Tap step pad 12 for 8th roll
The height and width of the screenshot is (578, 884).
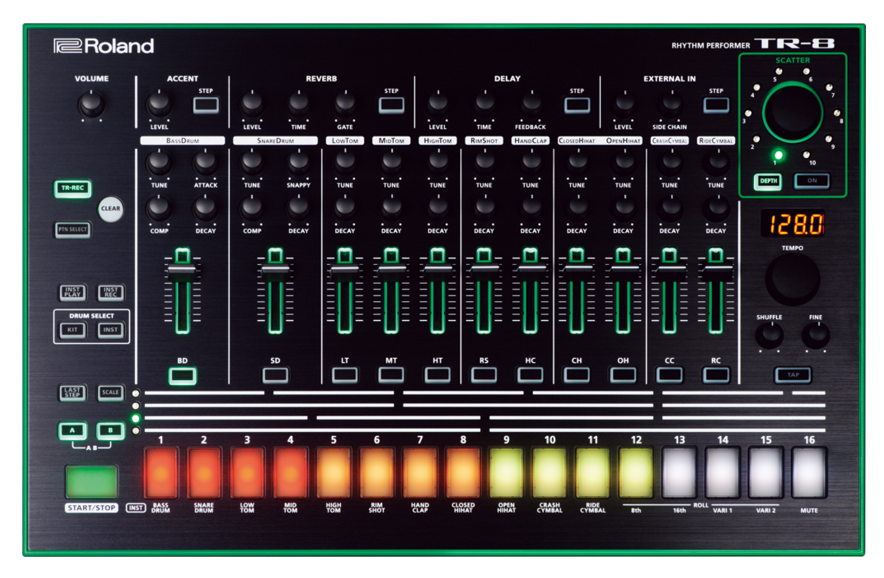pos(636,473)
